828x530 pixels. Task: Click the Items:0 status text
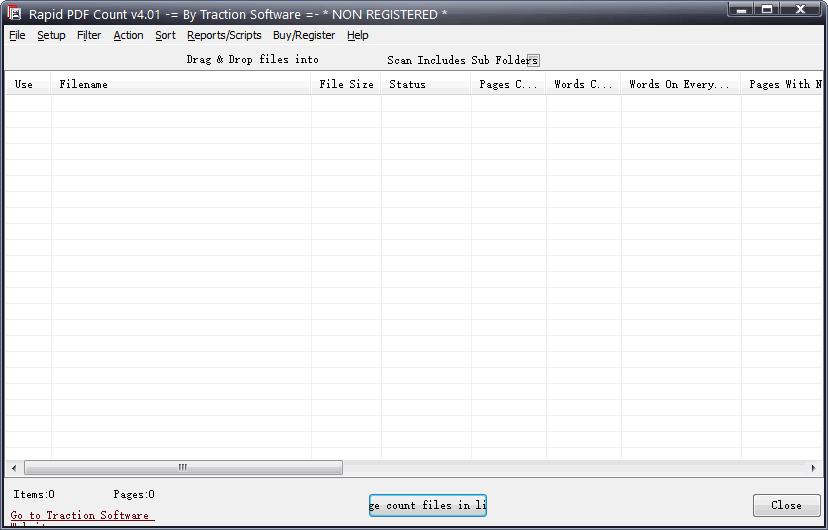(34, 495)
